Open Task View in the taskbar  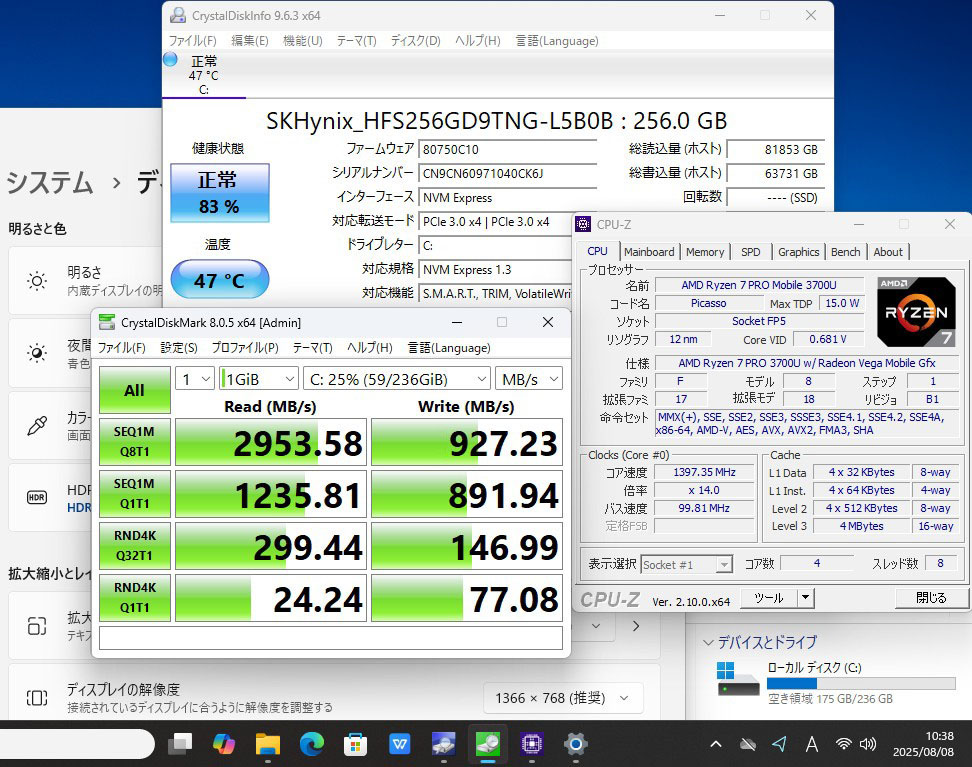coord(180,743)
